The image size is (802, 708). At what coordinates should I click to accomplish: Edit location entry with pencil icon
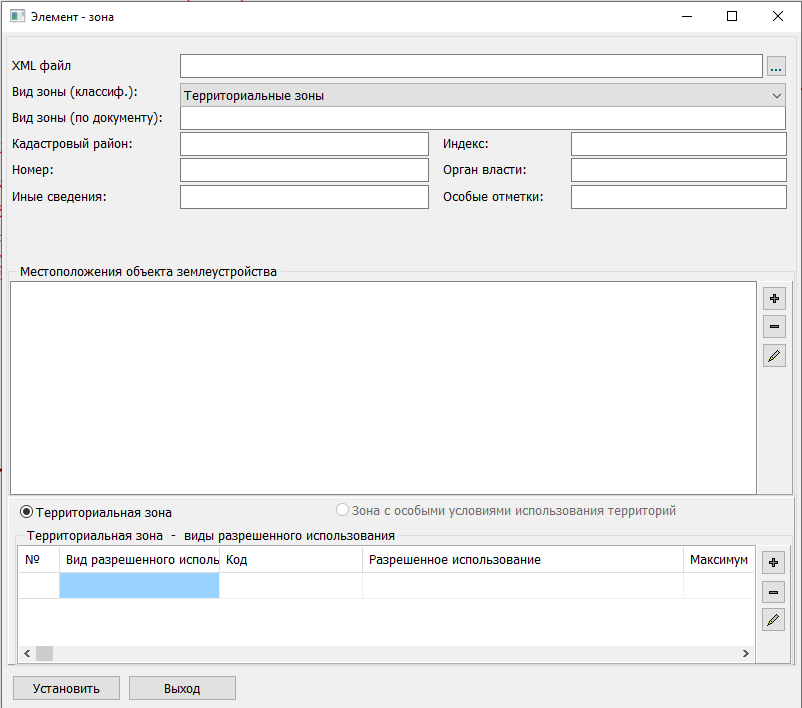(x=774, y=356)
